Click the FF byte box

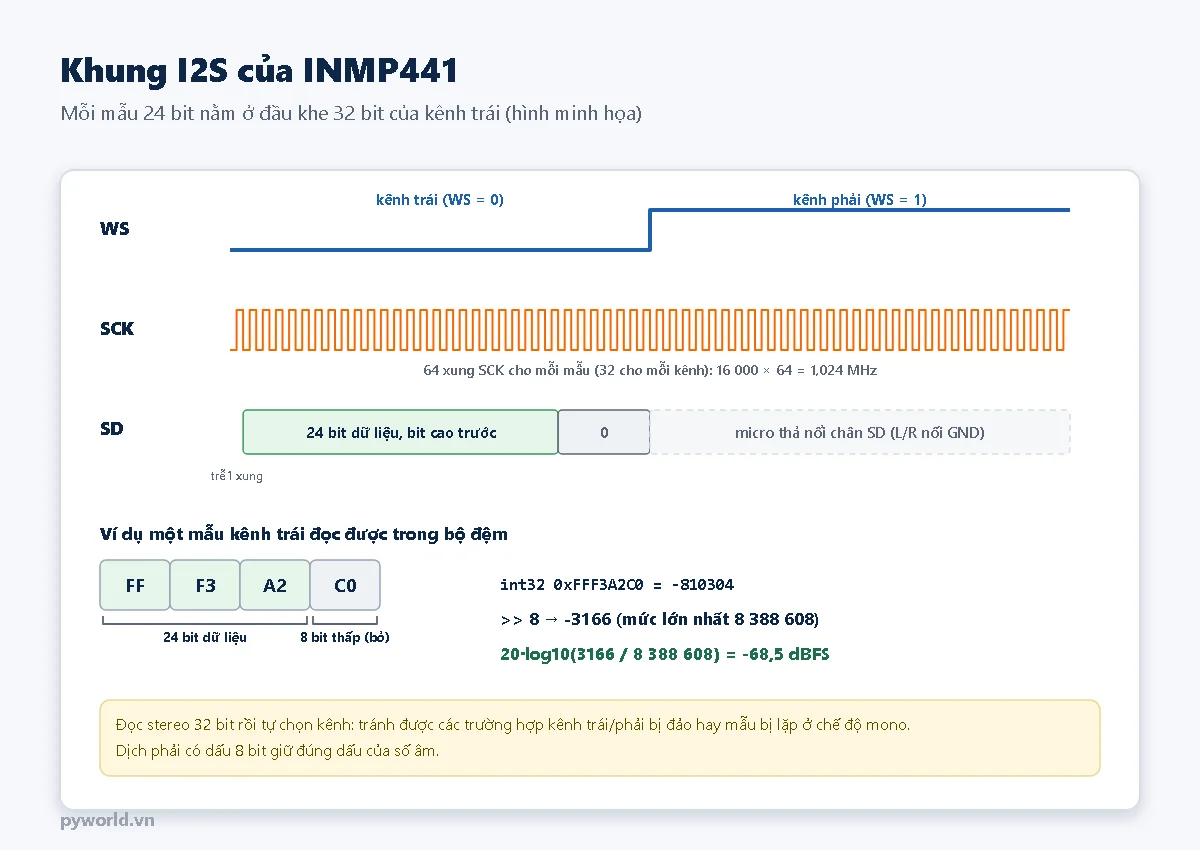(135, 585)
